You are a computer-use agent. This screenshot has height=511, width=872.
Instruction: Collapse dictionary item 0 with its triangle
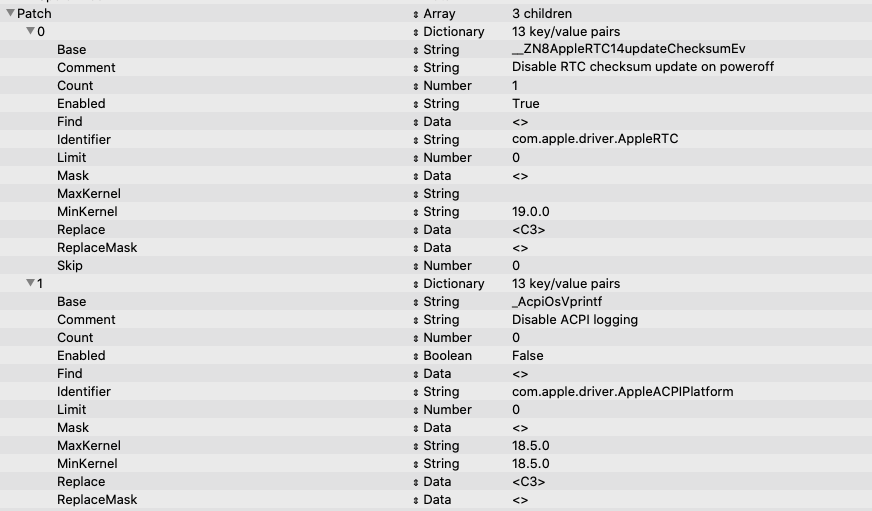pyautogui.click(x=30, y=32)
